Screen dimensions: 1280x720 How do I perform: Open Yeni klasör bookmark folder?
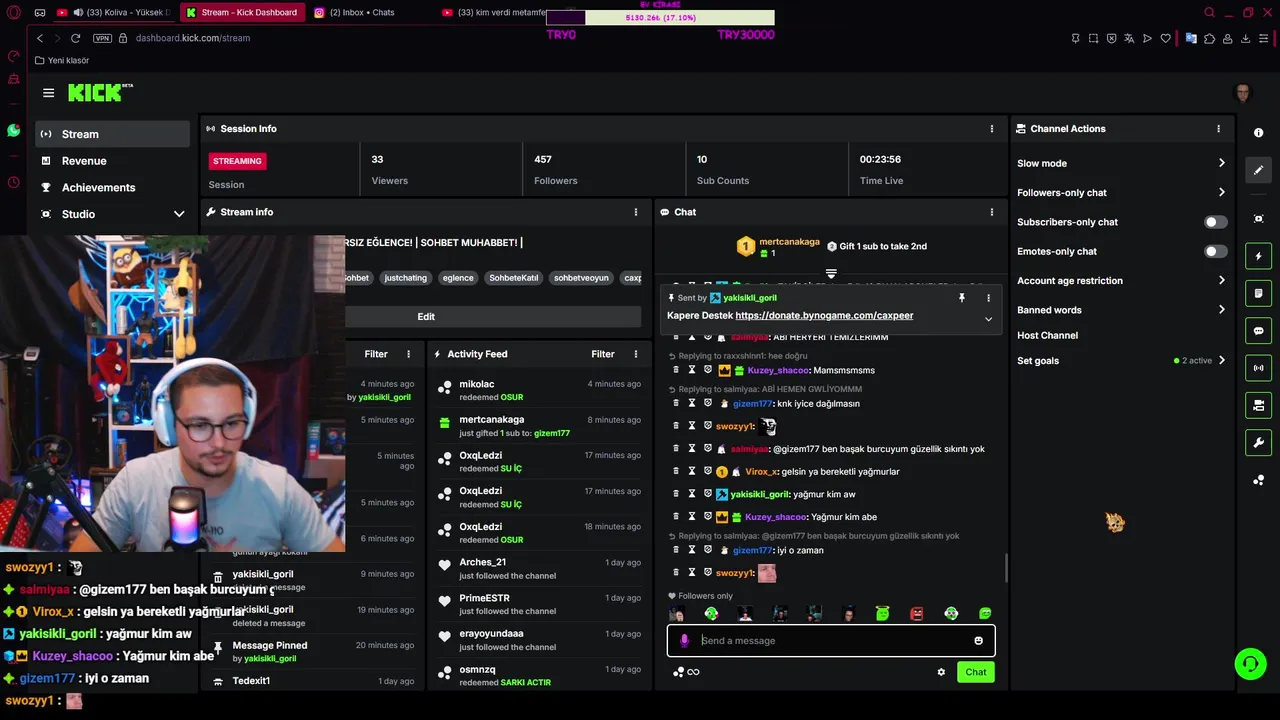click(x=62, y=60)
